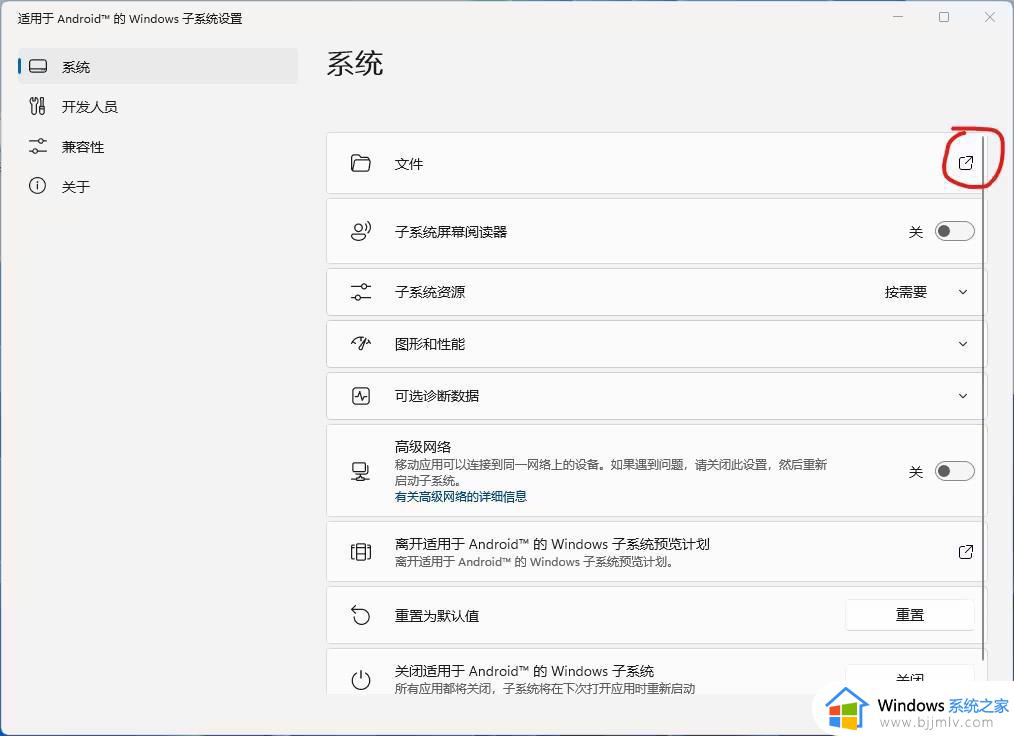
Task: Go to the 兼容性 sidebar page
Action: point(158,146)
